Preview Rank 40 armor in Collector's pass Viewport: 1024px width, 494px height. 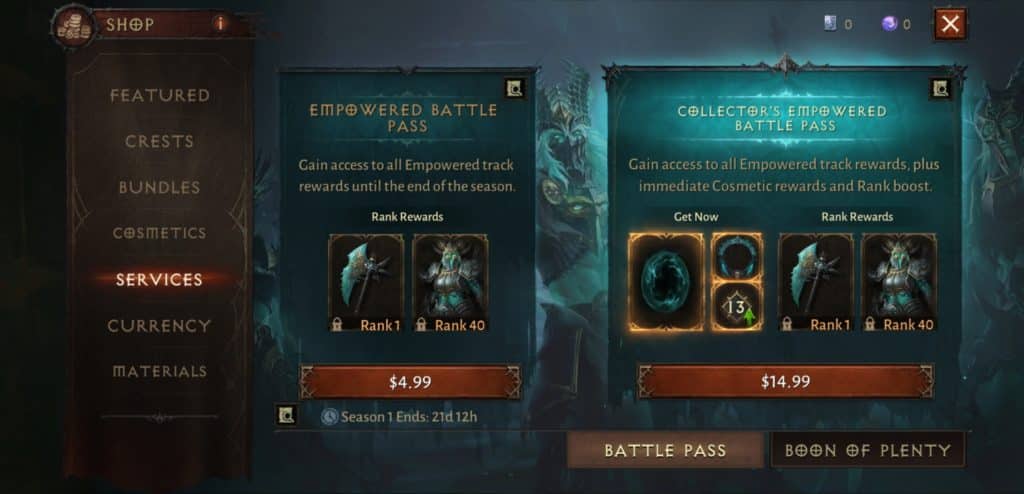(x=899, y=282)
